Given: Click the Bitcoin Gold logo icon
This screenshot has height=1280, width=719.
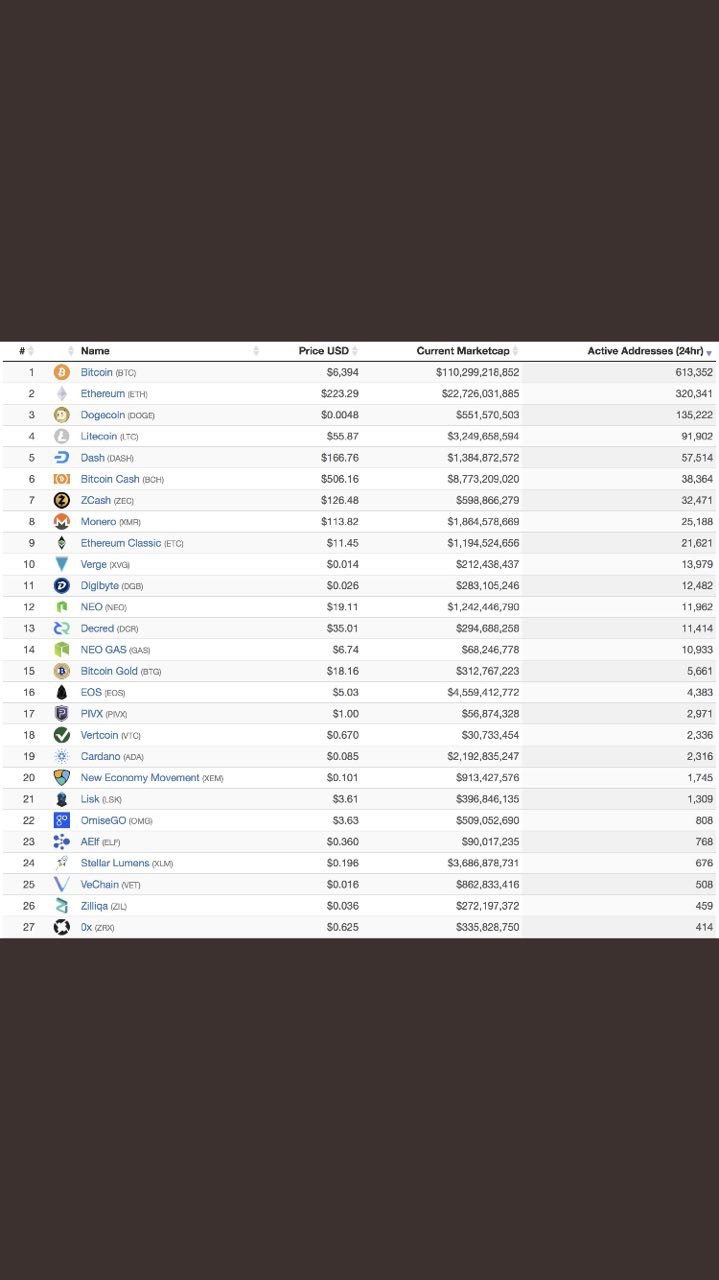Looking at the screenshot, I should (x=61, y=671).
